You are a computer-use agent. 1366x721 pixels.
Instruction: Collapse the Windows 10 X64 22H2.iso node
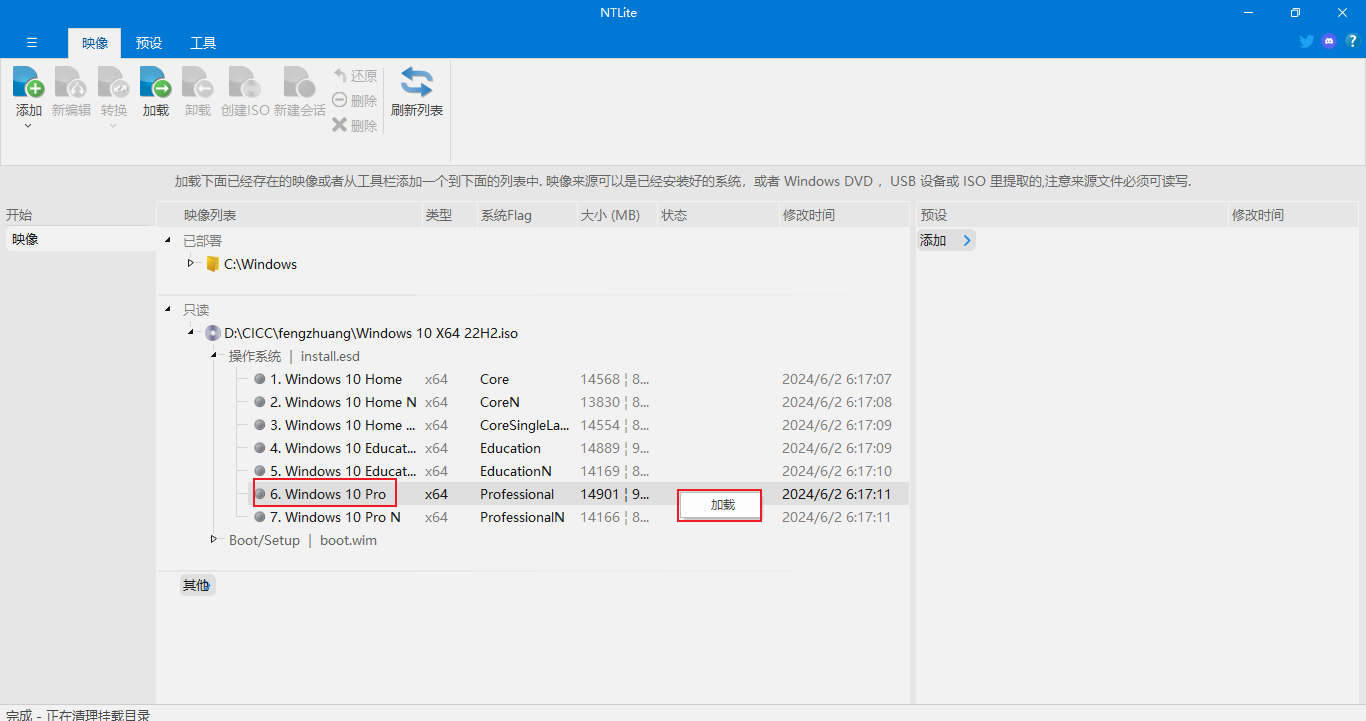point(191,333)
